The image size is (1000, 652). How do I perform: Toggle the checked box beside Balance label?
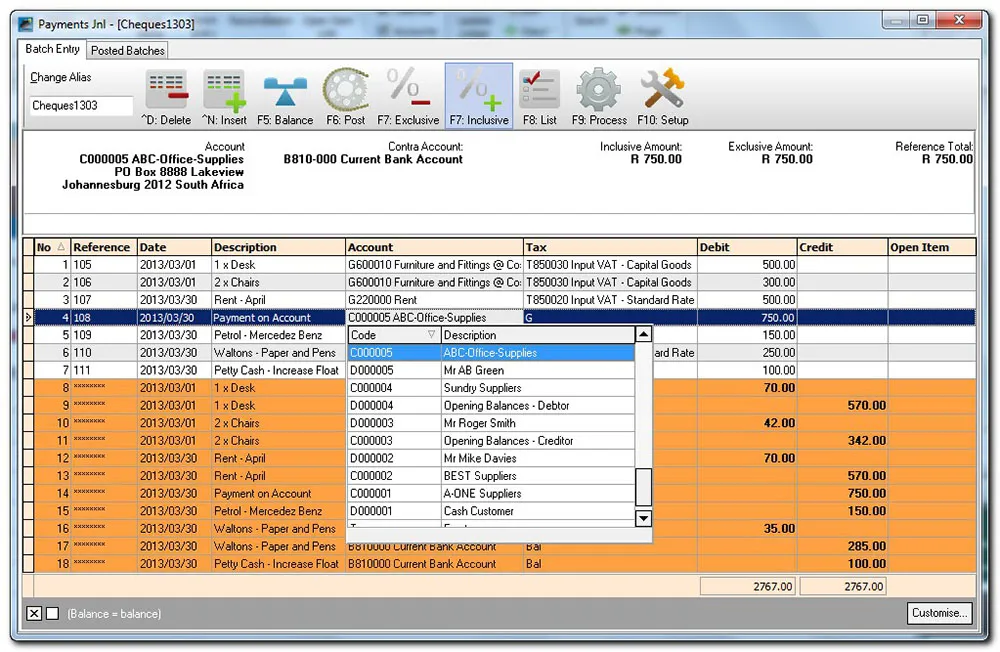pyautogui.click(x=34, y=613)
